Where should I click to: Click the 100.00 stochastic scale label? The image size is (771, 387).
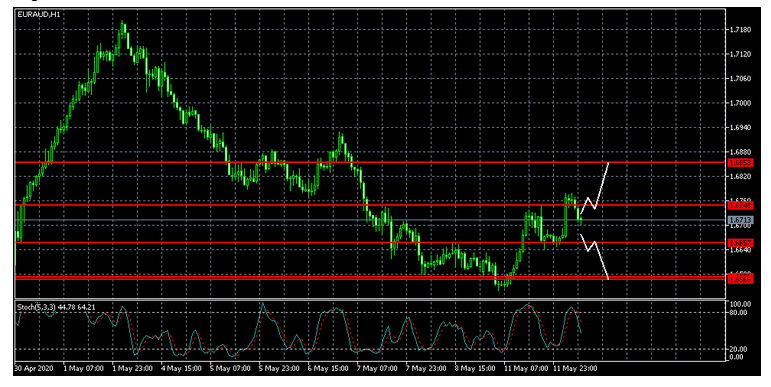[x=740, y=304]
